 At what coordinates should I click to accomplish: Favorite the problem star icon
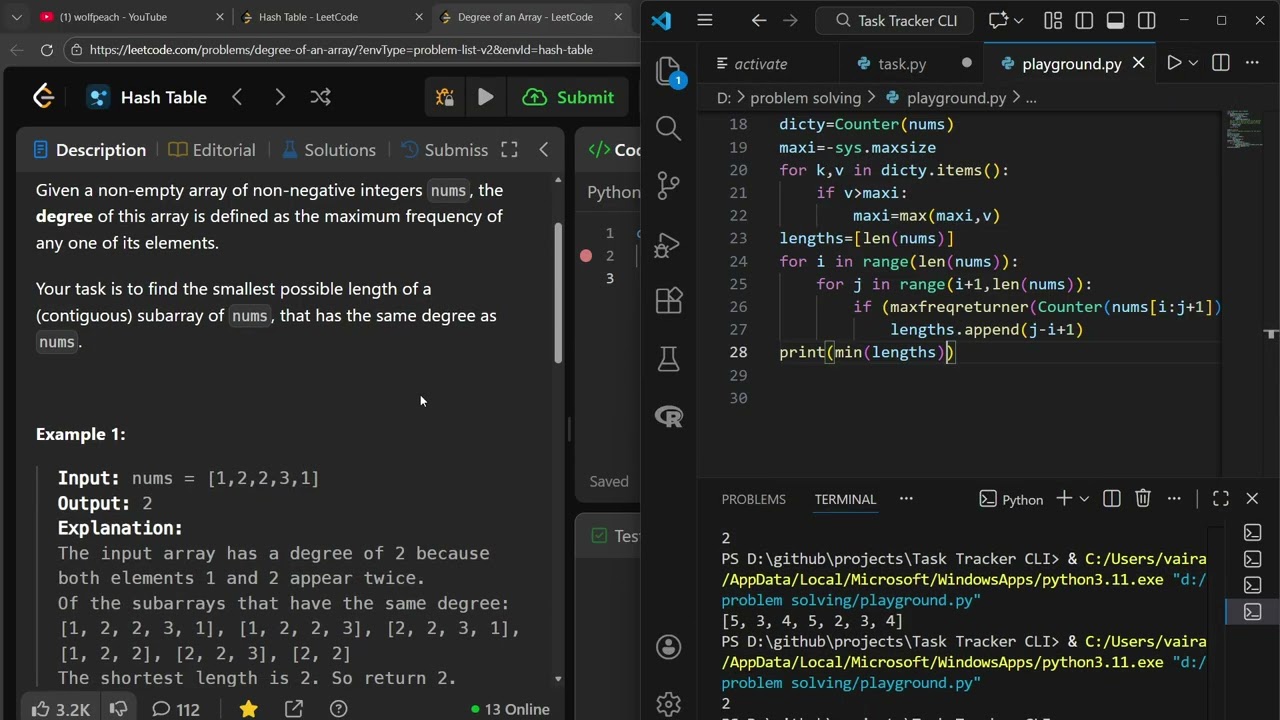248,709
